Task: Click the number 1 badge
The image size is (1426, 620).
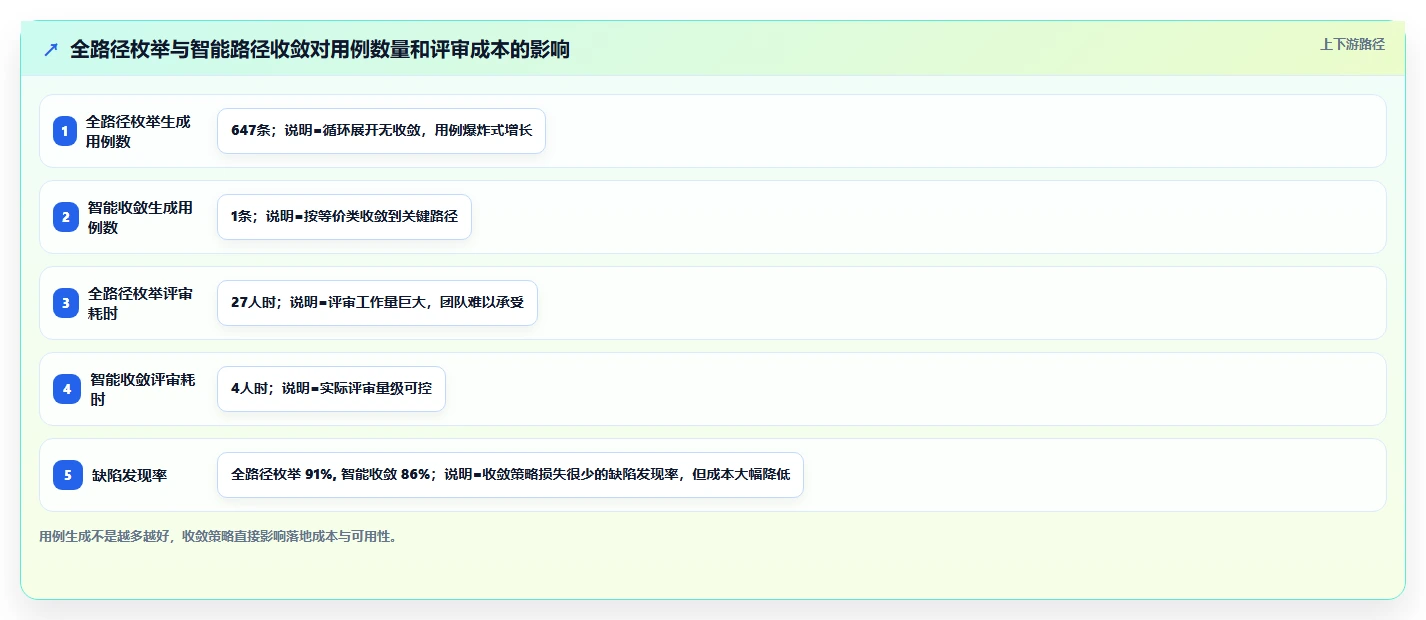Action: (65, 131)
